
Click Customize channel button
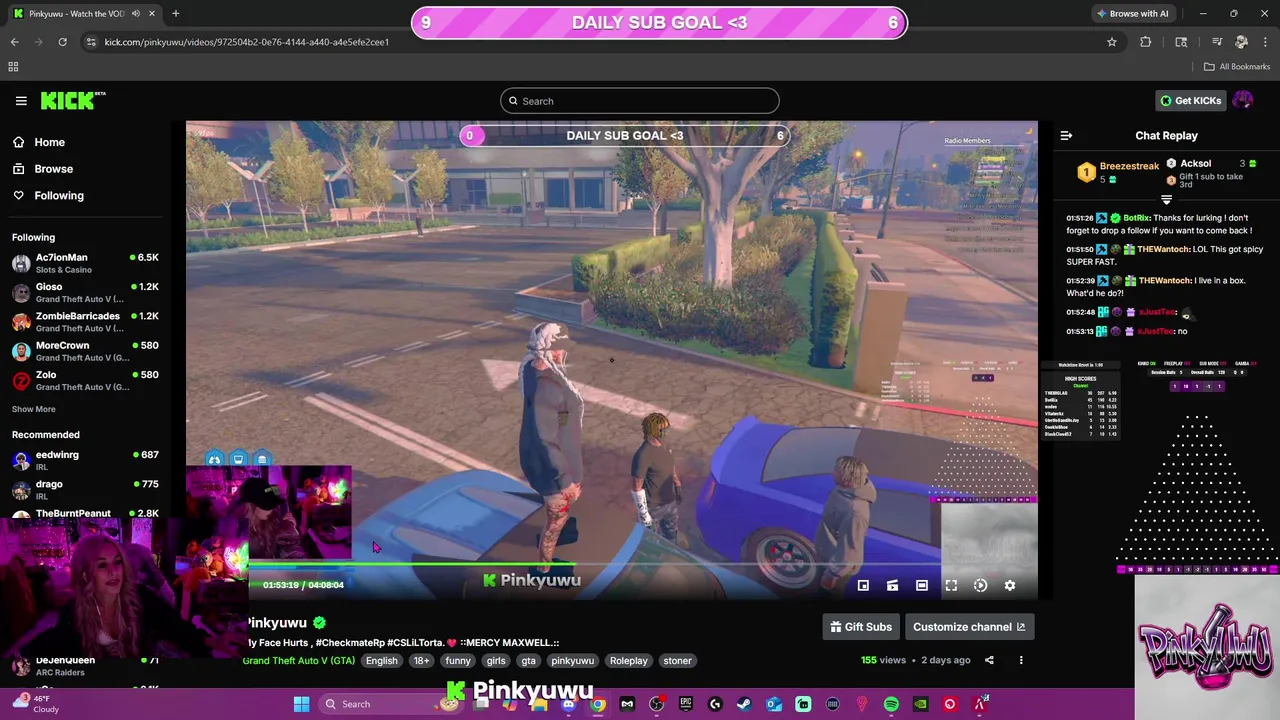tap(969, 627)
